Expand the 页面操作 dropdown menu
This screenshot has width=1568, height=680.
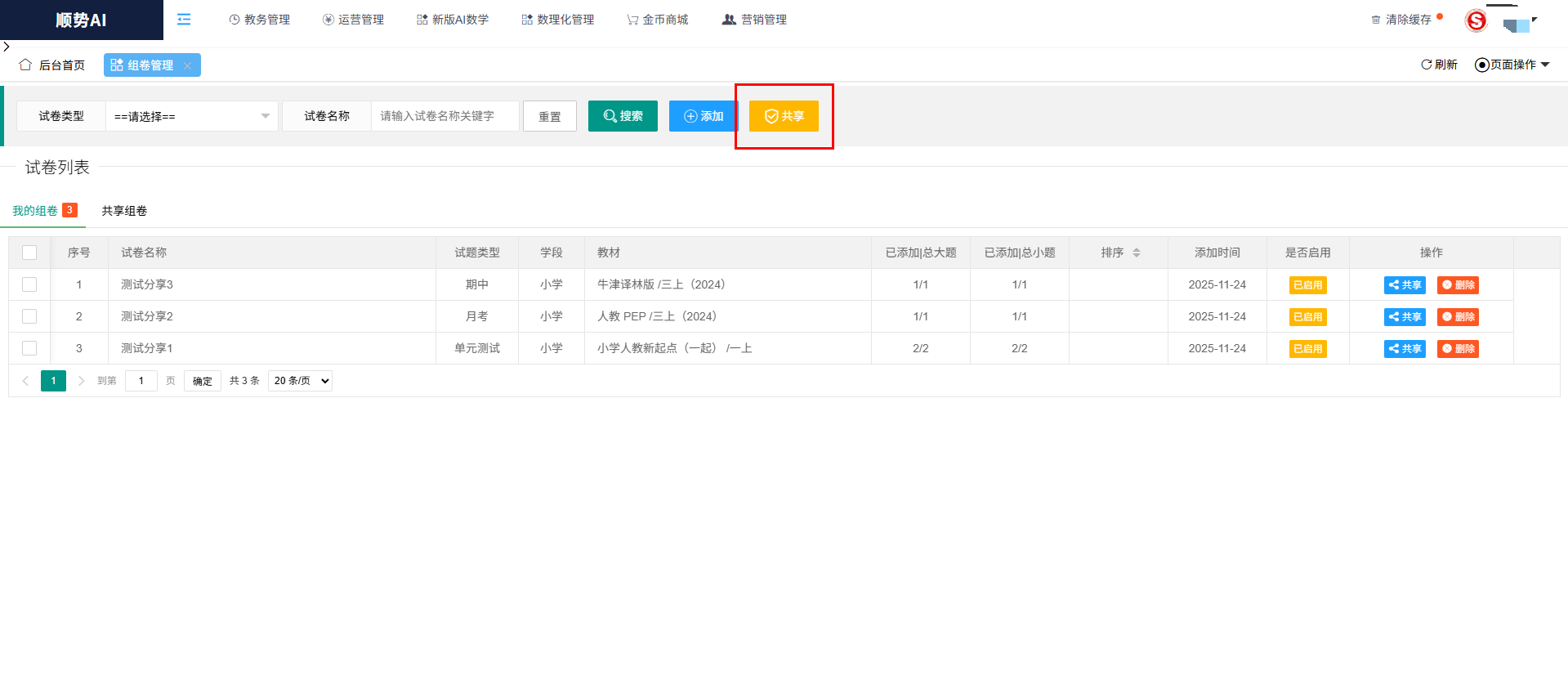(1512, 65)
